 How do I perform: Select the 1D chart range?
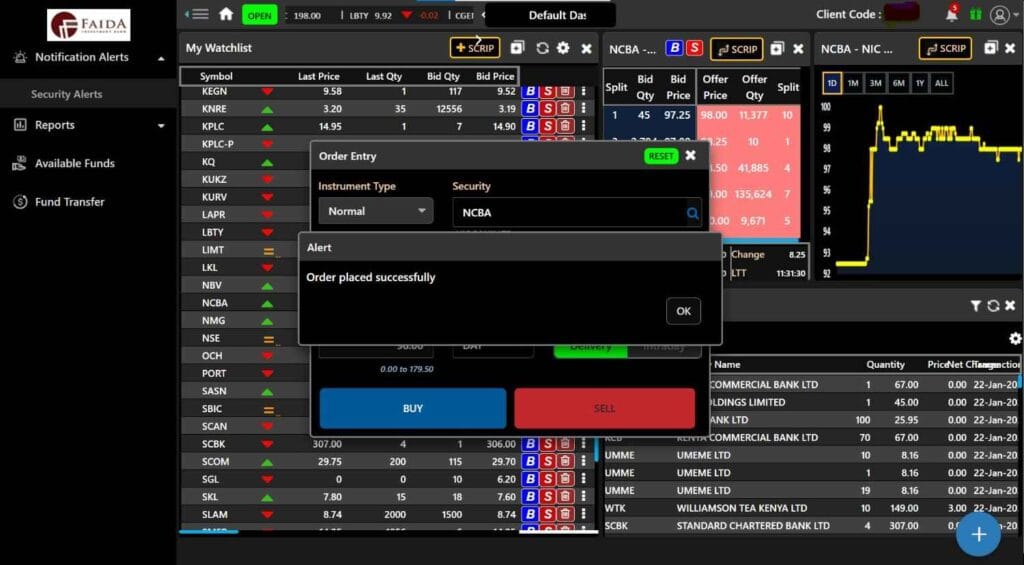[x=832, y=83]
